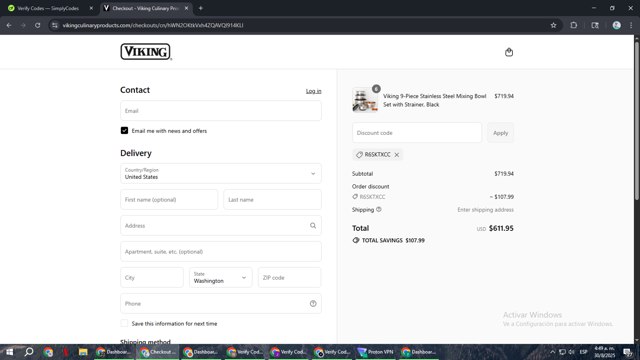Open File Explorer from the taskbar
This screenshot has height=360, width=640.
[x=83, y=352]
